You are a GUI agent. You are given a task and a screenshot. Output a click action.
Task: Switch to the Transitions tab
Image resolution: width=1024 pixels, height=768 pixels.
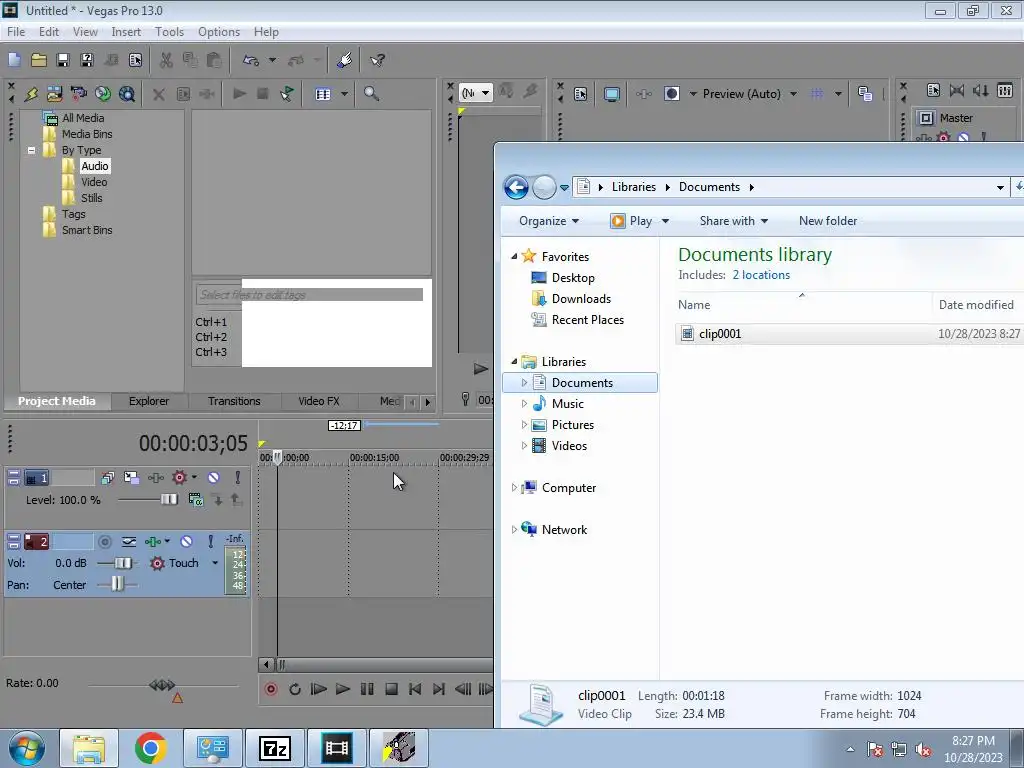(234, 401)
